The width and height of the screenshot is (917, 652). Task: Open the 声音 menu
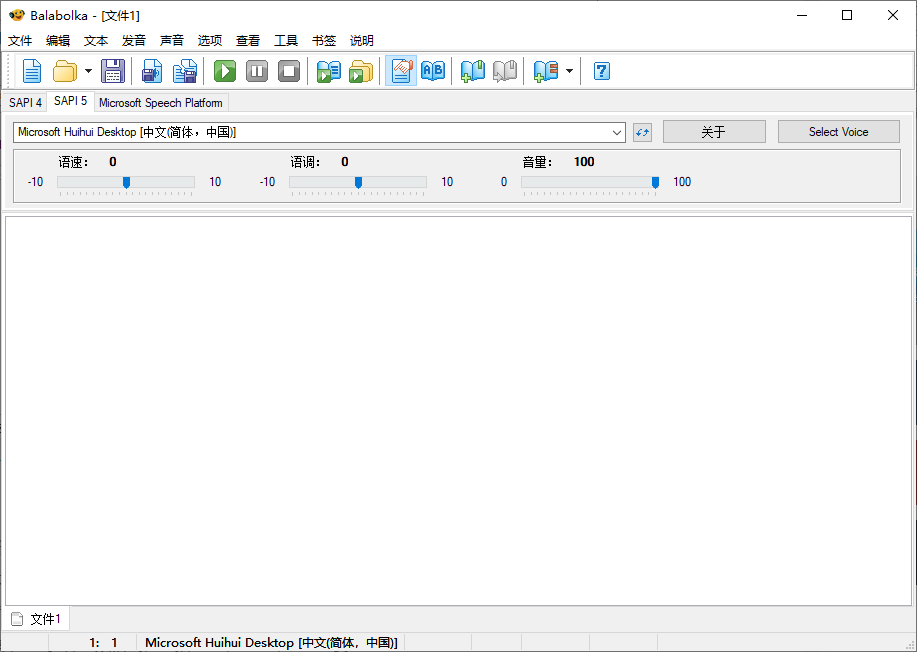[x=171, y=40]
